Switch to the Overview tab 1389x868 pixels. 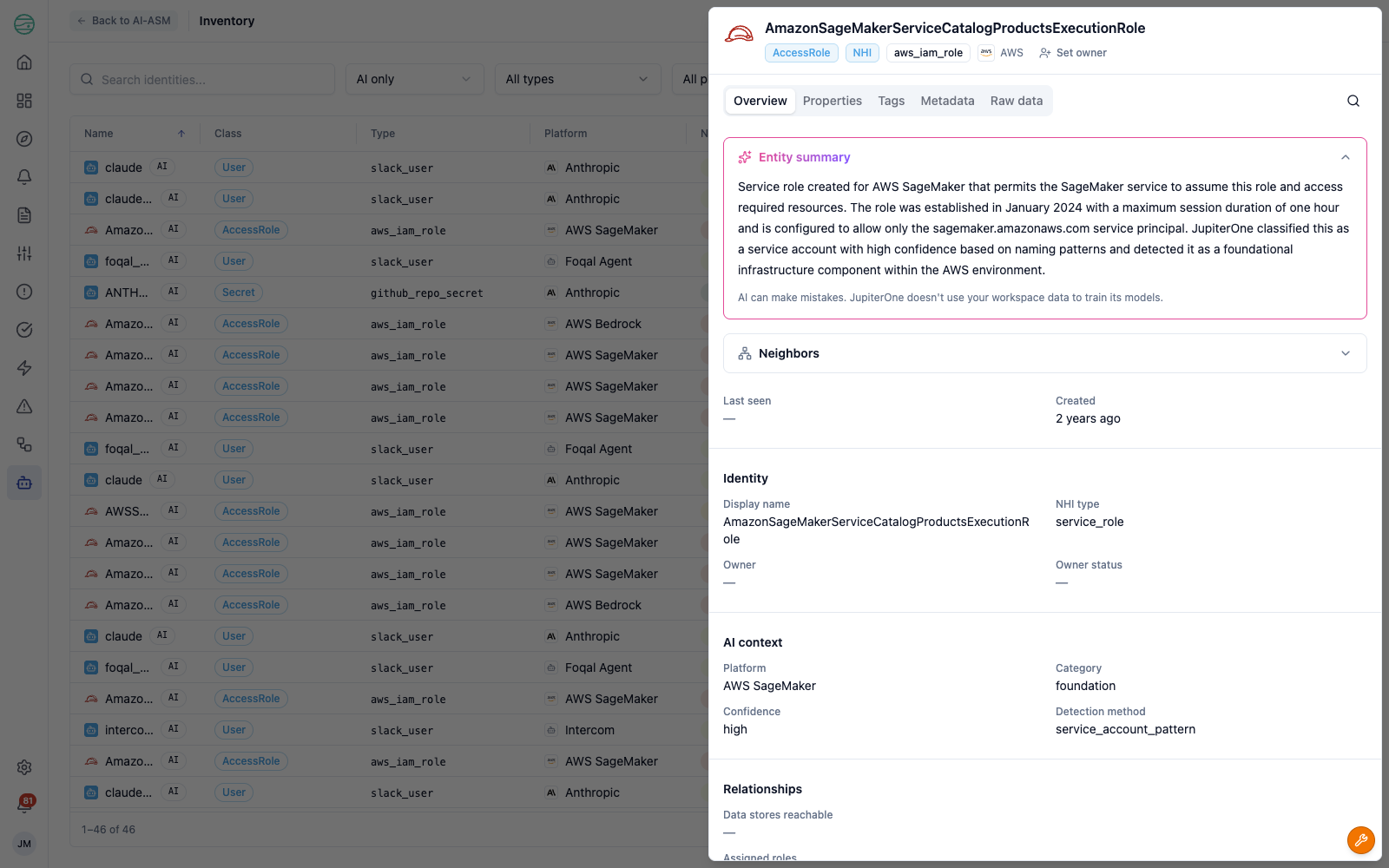[760, 101]
